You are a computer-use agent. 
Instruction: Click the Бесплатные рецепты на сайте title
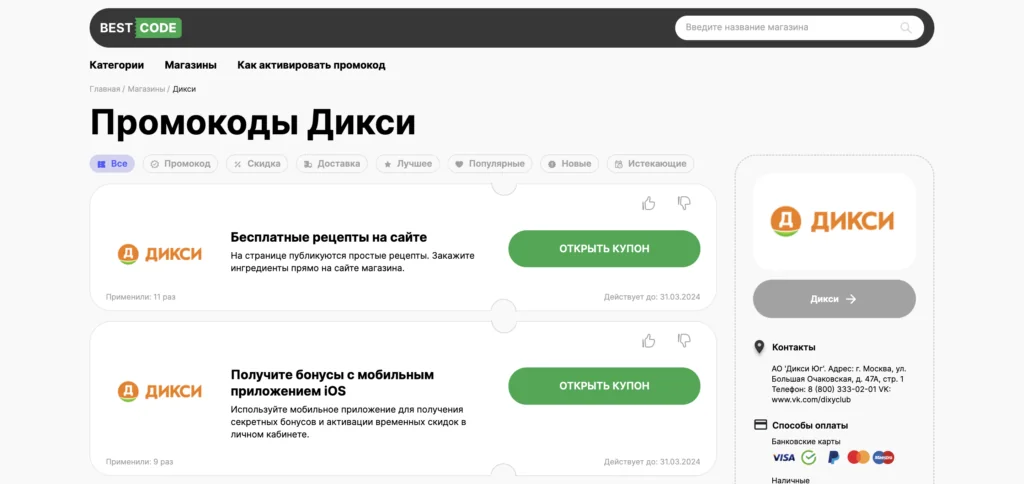[x=328, y=237]
